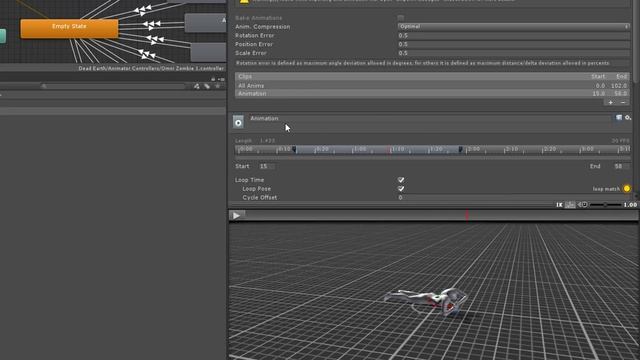Click the timeline ruler at 1:00
The width and height of the screenshot is (640, 360).
coord(360,149)
